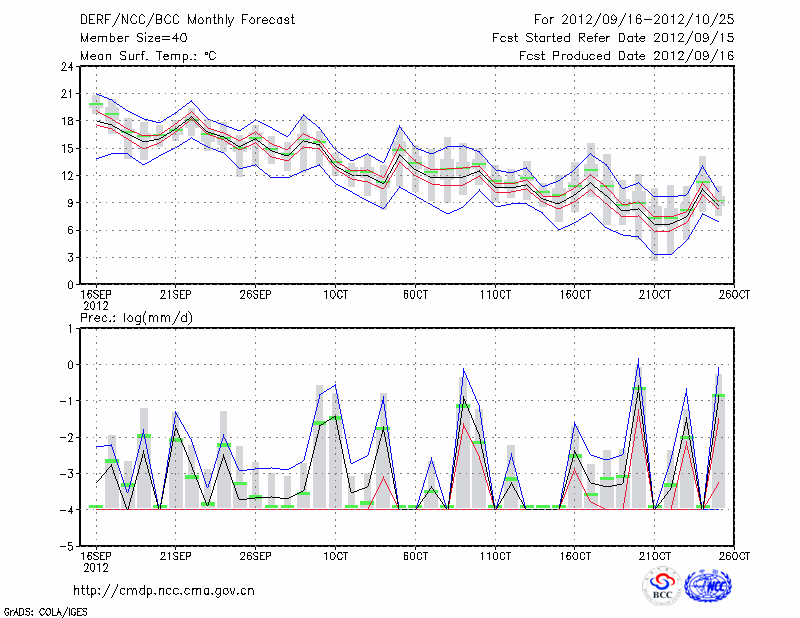The image size is (800, 618).
Task: Click the BCC logo icon
Action: coord(661,587)
